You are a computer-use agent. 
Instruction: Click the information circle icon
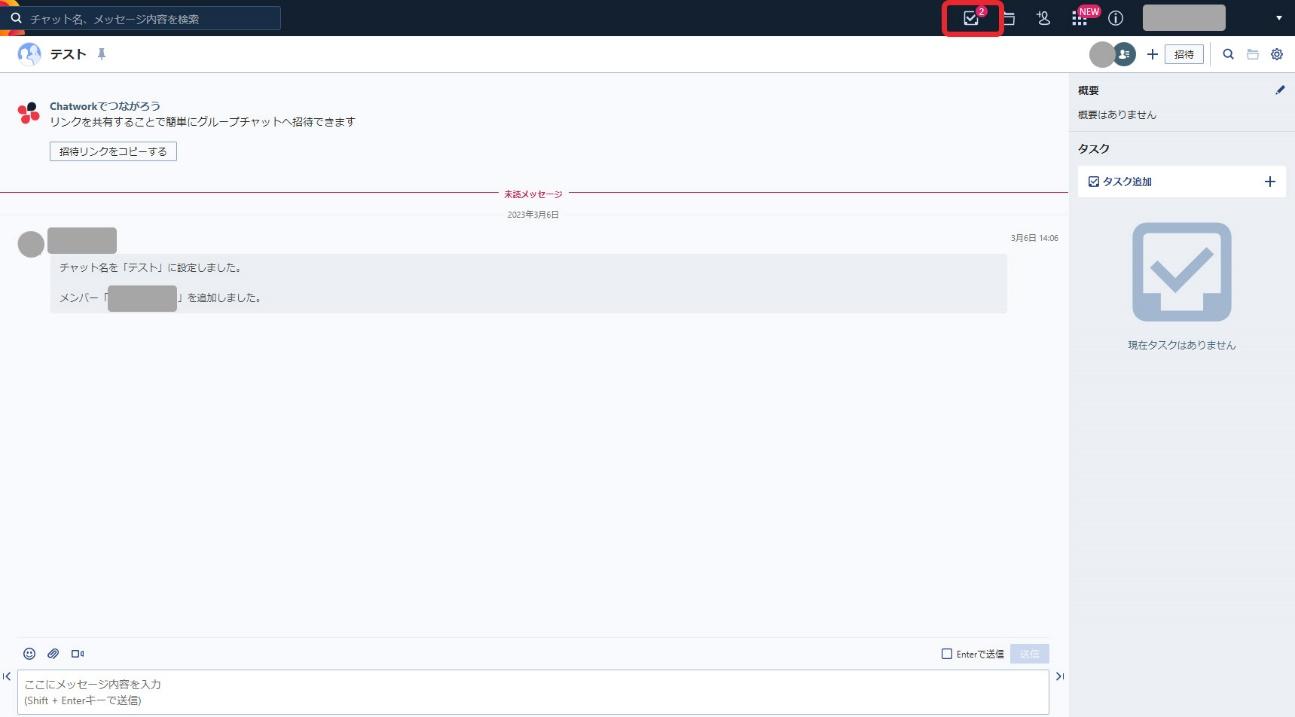[x=1116, y=18]
